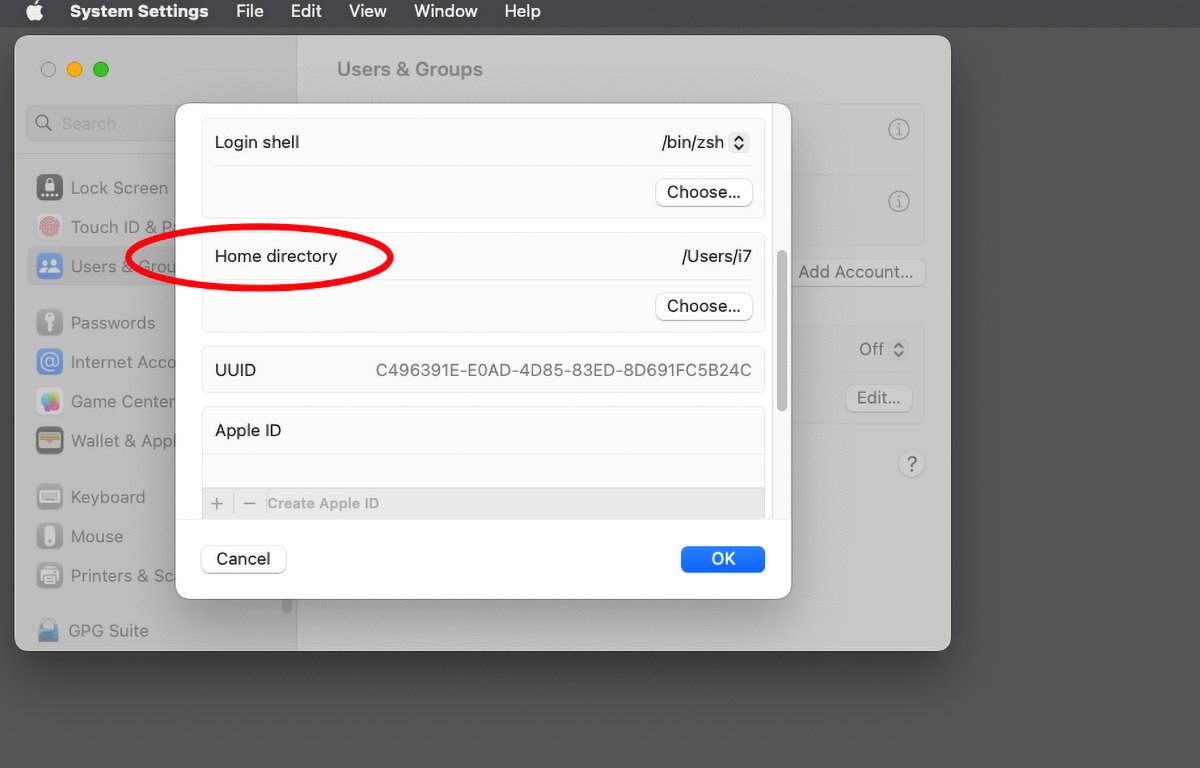The width and height of the screenshot is (1200, 768).
Task: Select Keyboard settings icon
Action: (50, 497)
